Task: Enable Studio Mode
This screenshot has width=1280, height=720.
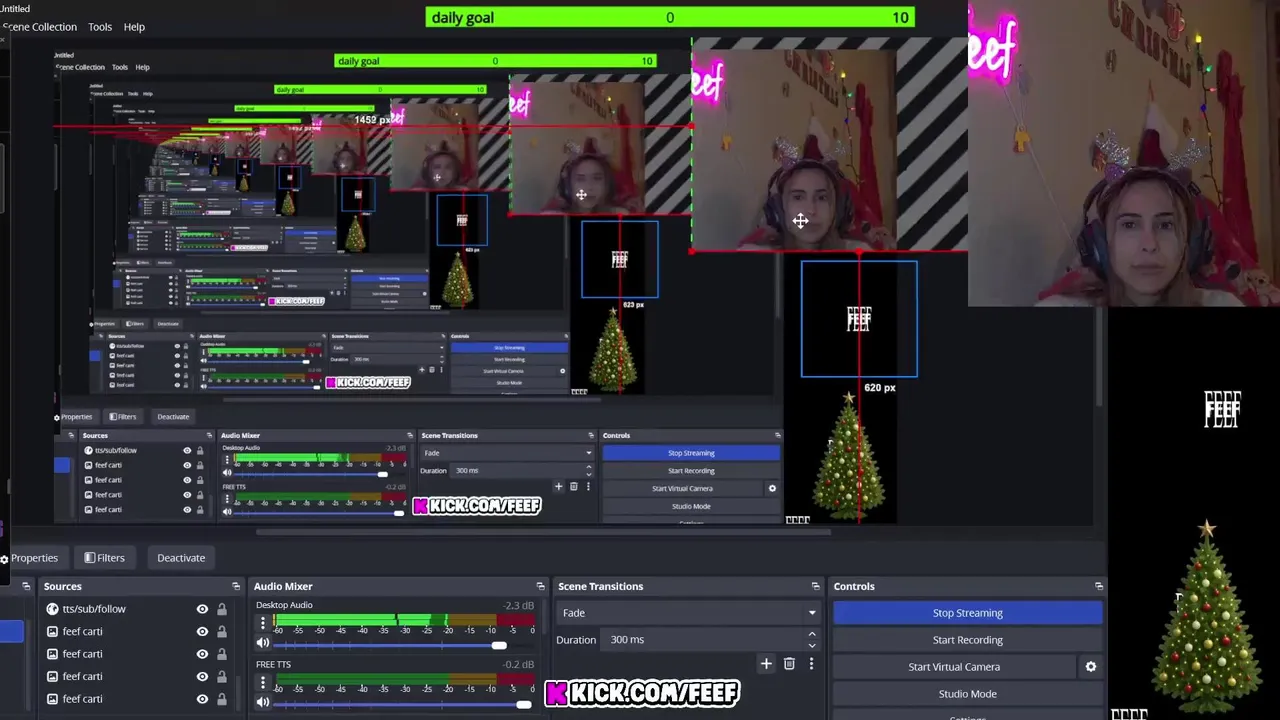Action: (x=967, y=694)
